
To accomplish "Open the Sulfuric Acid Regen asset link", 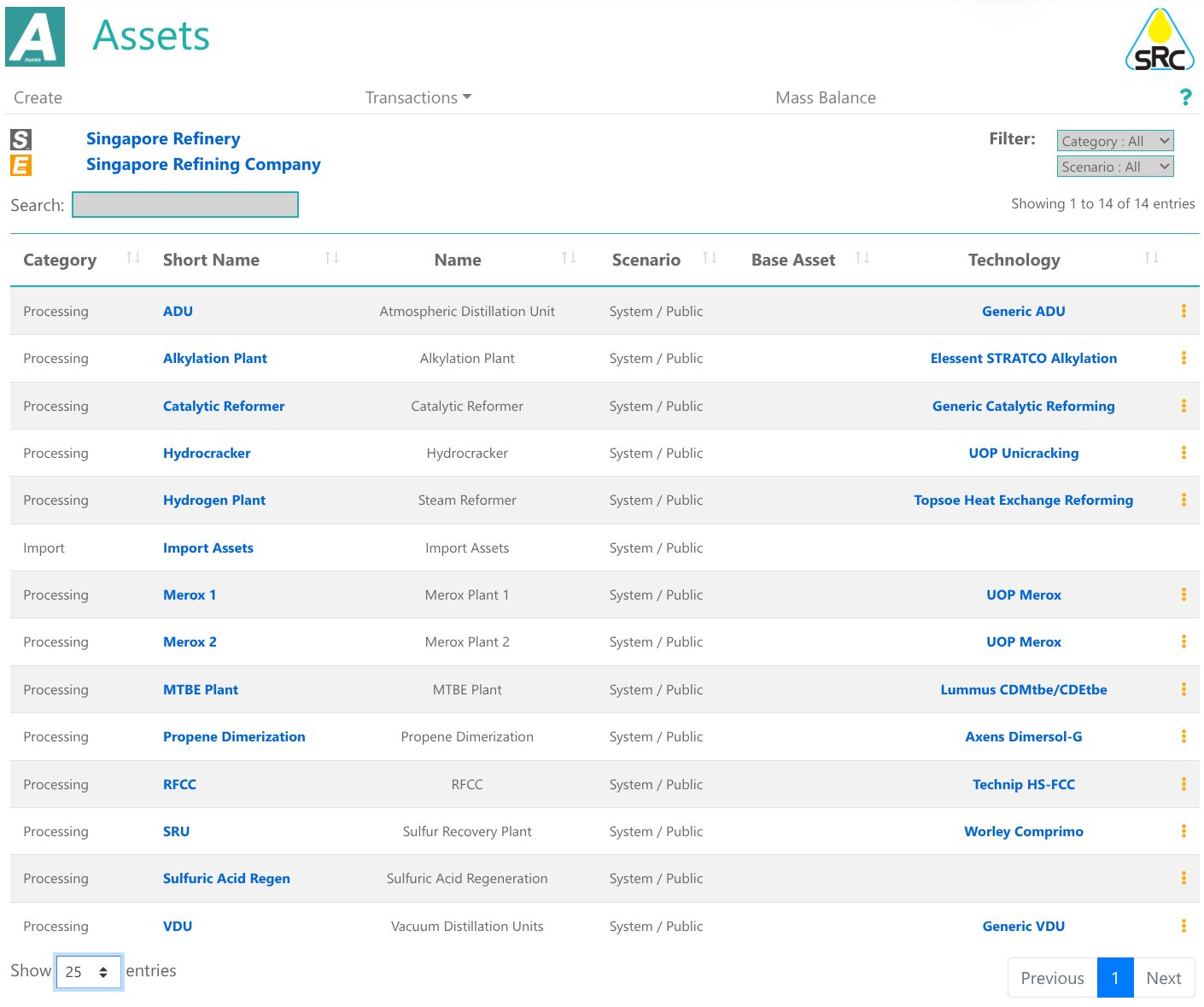I will tap(226, 878).
